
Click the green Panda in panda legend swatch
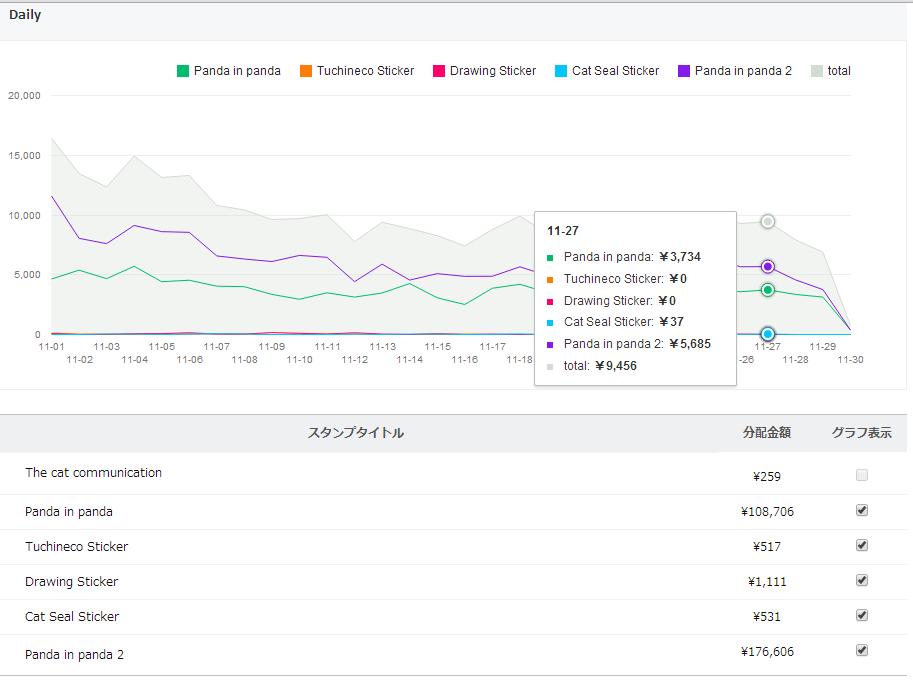tap(183, 71)
